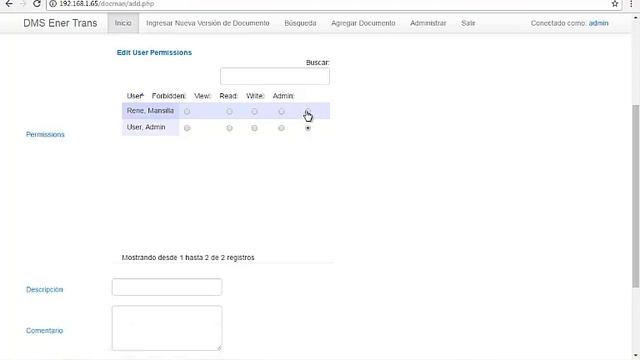The image size is (640, 360).
Task: Select the User, Admin name cell
Action: click(150, 127)
